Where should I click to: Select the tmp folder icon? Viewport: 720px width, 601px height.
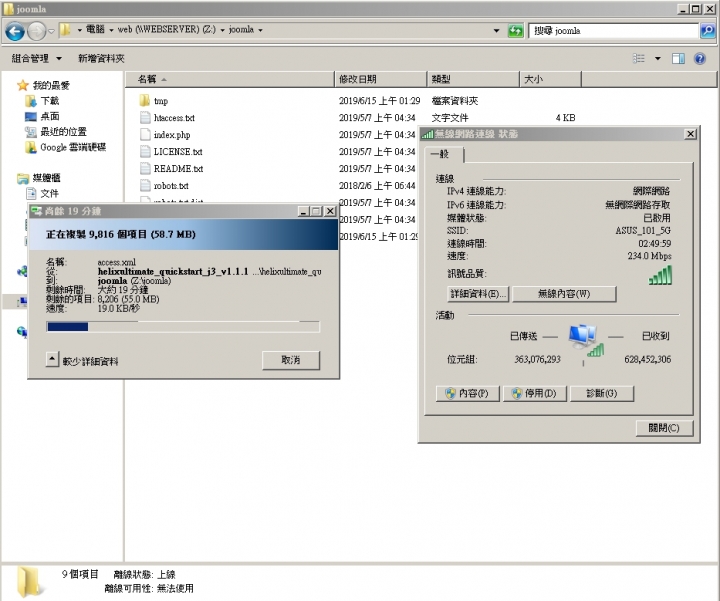point(145,100)
